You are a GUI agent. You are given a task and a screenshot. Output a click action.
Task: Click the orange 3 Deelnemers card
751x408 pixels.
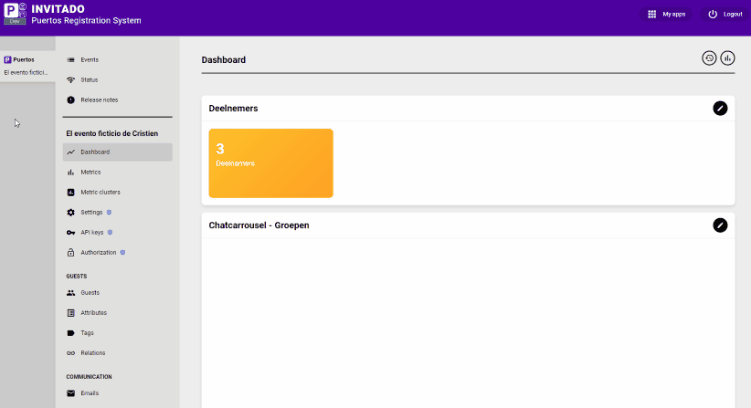click(271, 163)
